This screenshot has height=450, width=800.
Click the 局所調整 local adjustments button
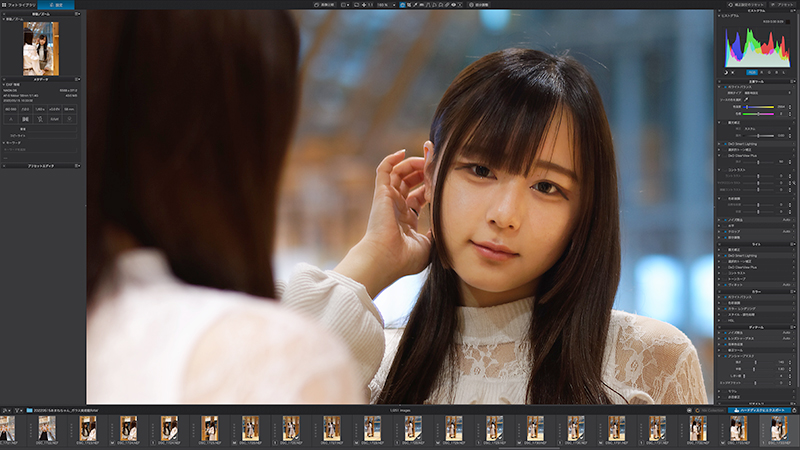click(x=479, y=5)
